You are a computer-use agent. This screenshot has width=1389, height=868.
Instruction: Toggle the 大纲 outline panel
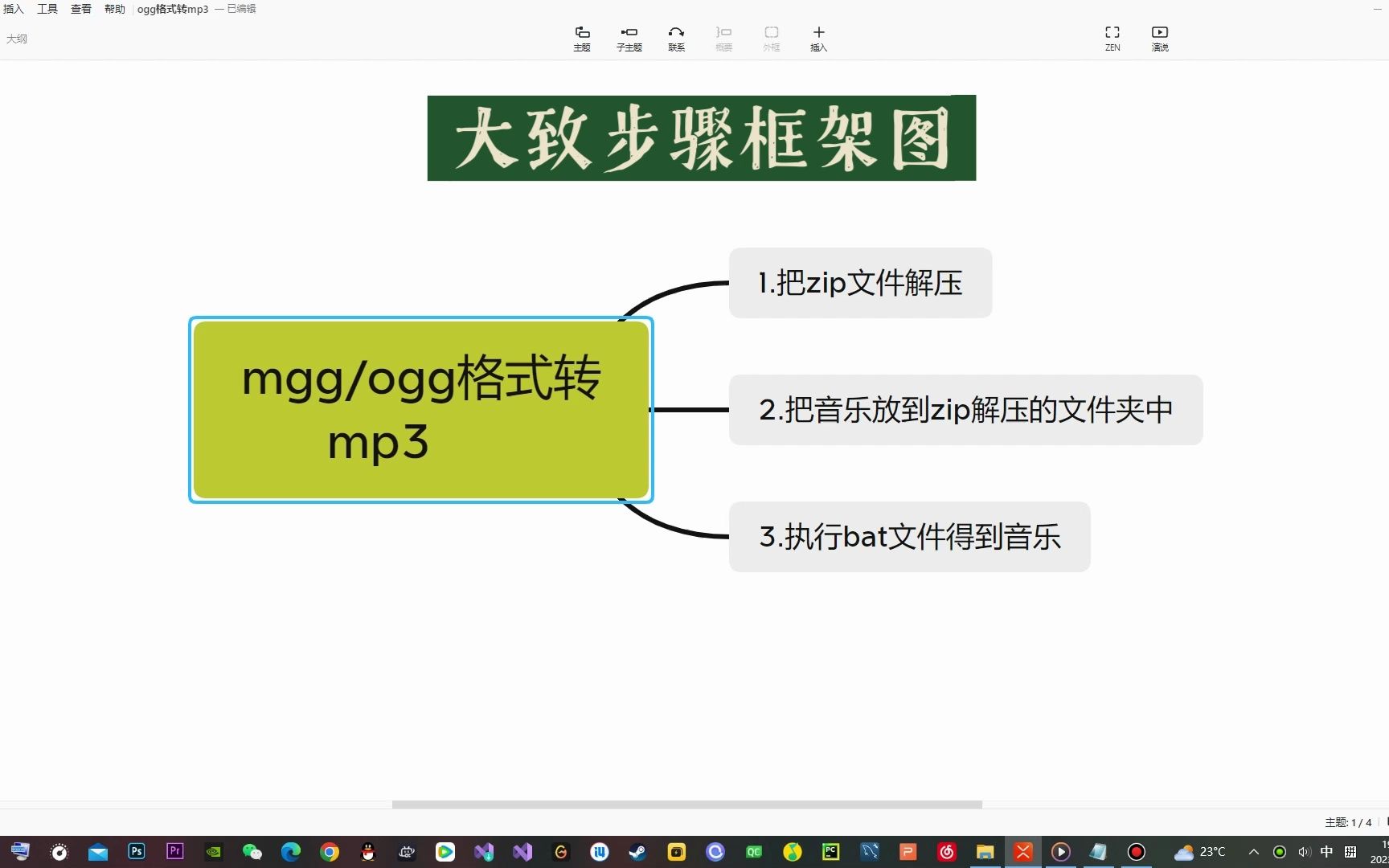coord(18,38)
